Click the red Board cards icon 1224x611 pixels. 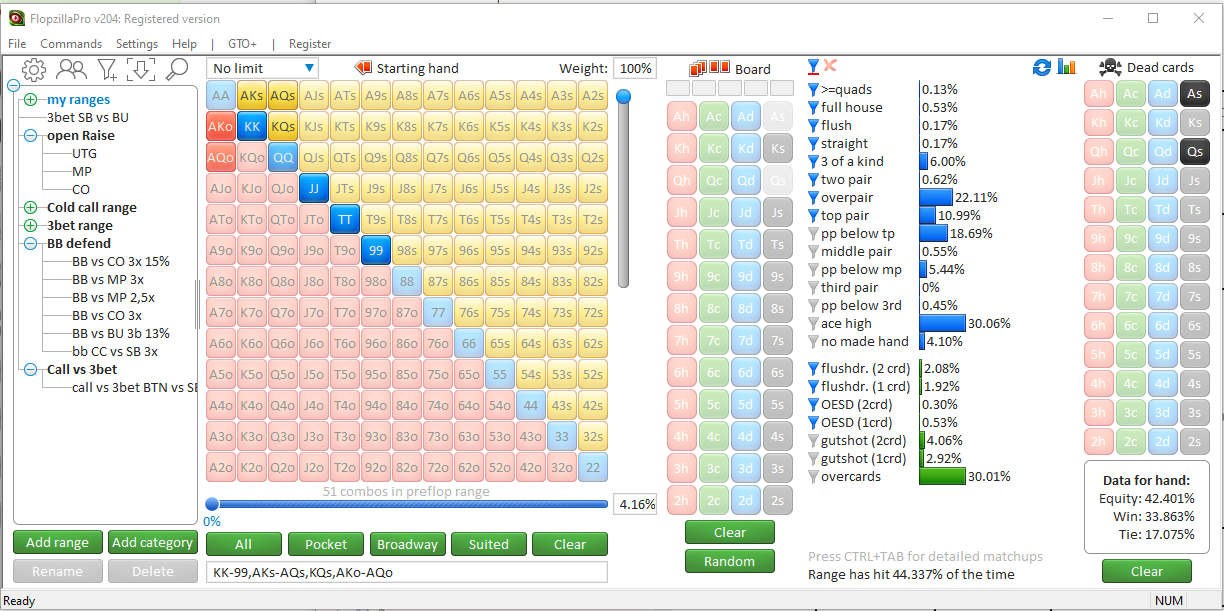click(710, 68)
